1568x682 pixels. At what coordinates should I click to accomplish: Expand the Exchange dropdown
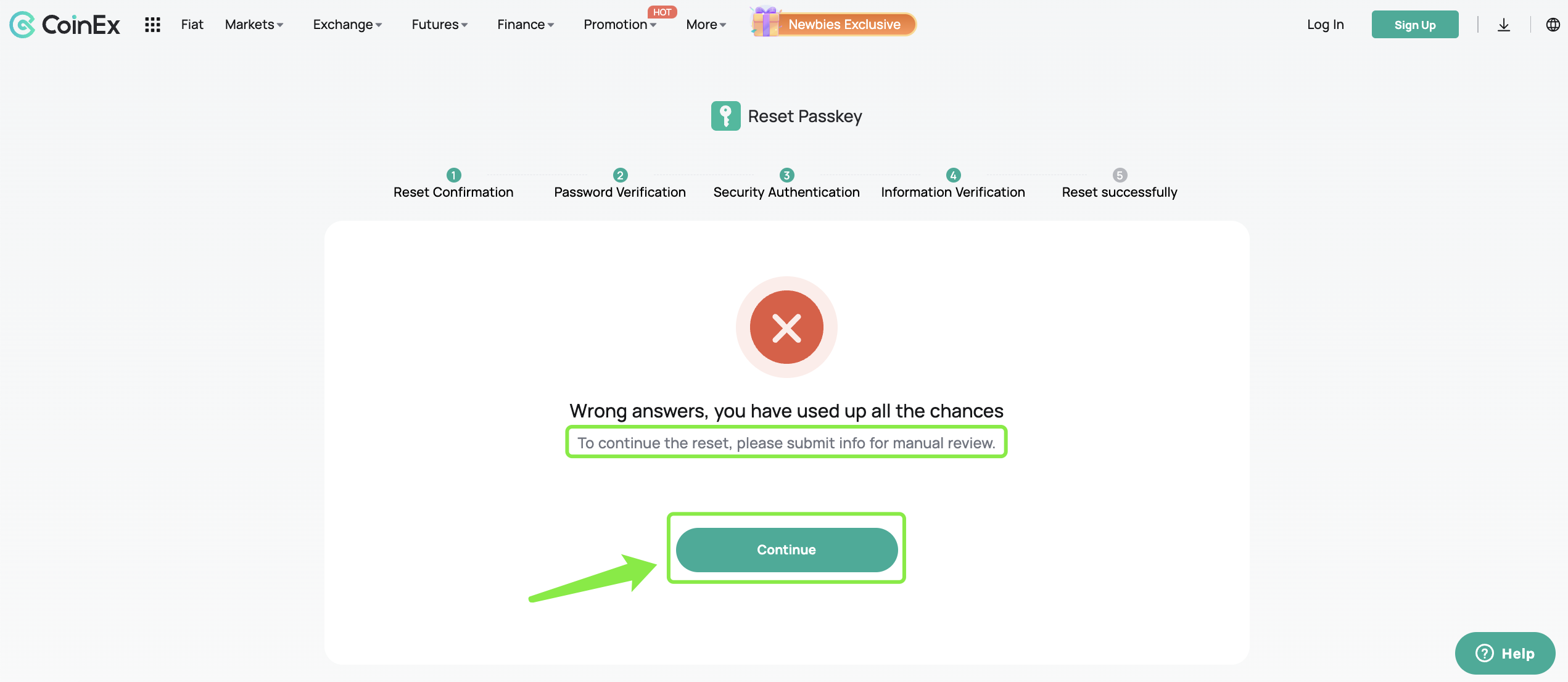point(347,25)
